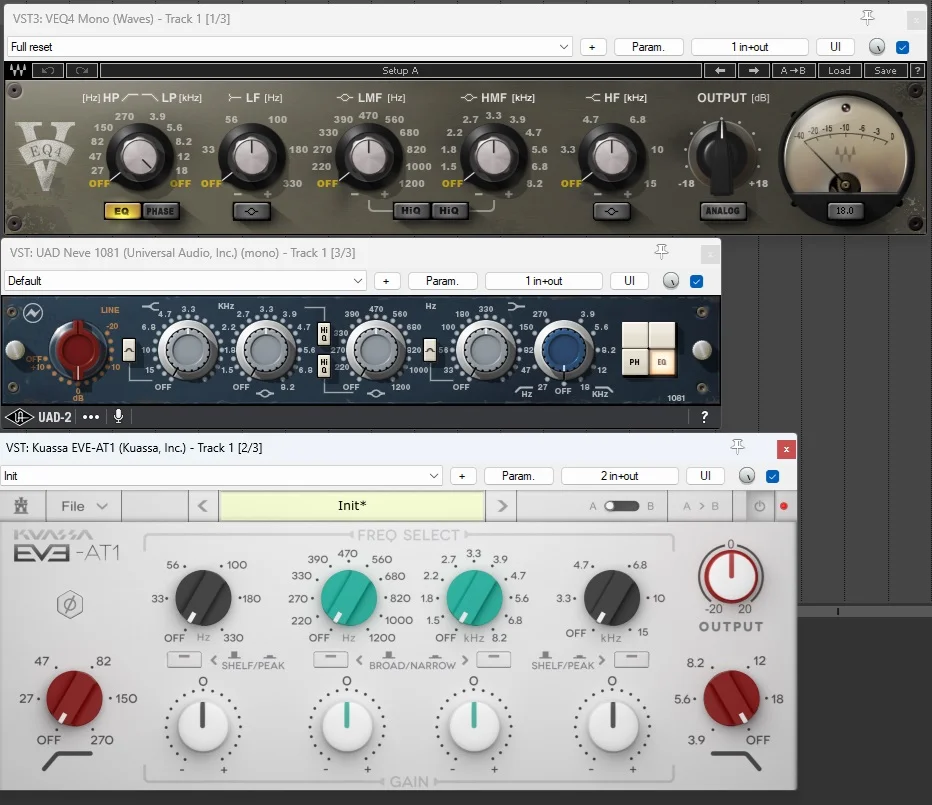
Task: Open the Full reset preset dropdown
Action: 289,47
